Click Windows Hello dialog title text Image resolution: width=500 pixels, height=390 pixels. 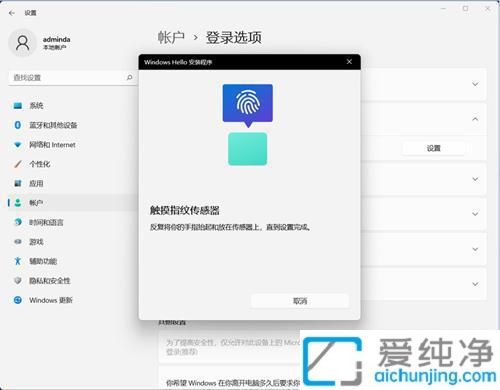tap(178, 62)
